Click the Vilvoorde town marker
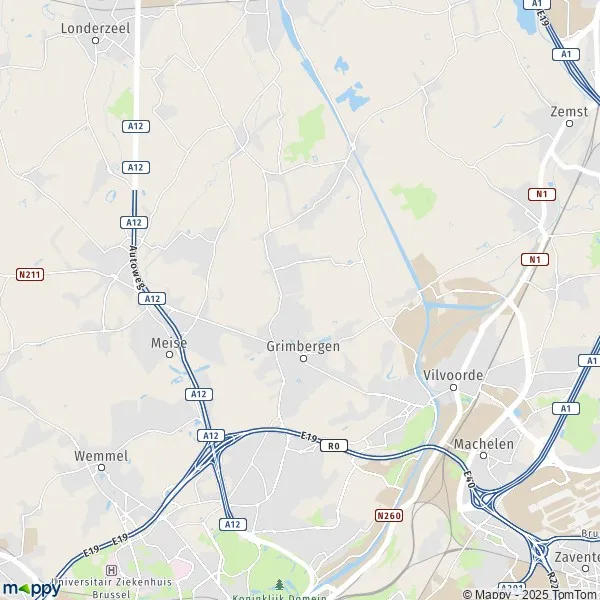 pyautogui.click(x=453, y=387)
